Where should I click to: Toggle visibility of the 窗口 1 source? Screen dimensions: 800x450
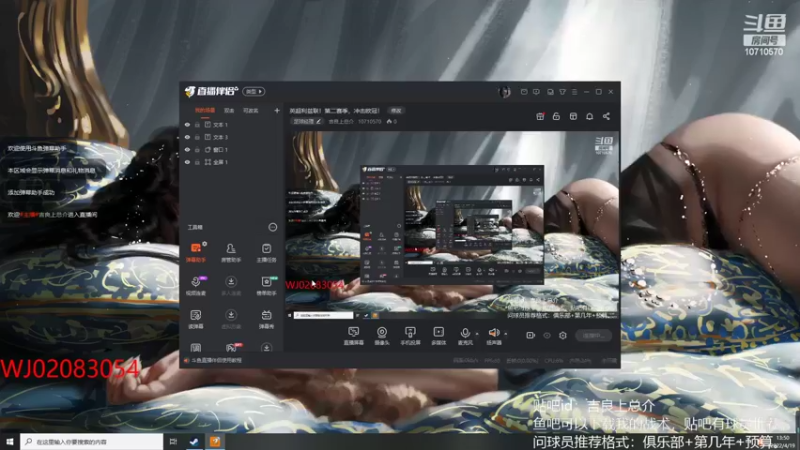[187, 149]
